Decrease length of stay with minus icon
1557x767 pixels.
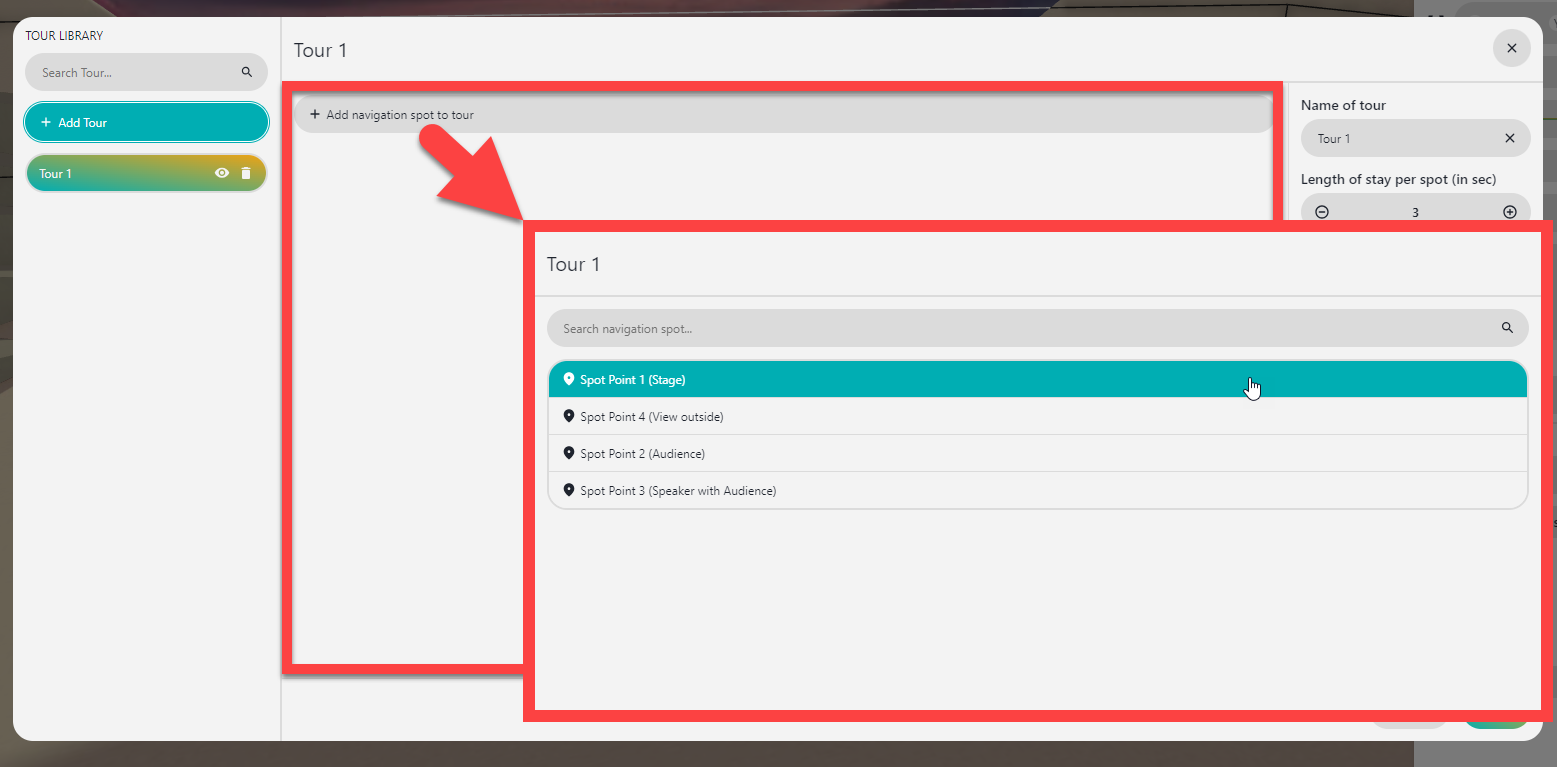[1322, 212]
